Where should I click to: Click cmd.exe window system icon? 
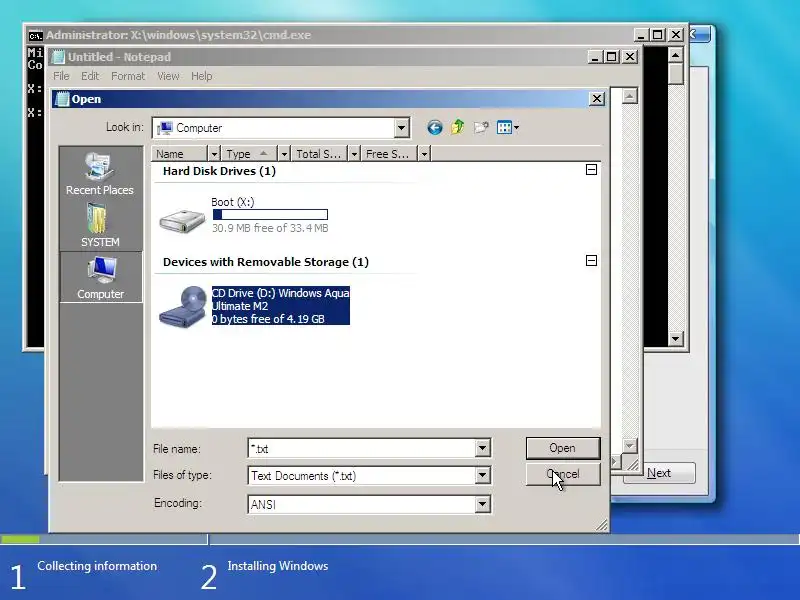coord(35,35)
